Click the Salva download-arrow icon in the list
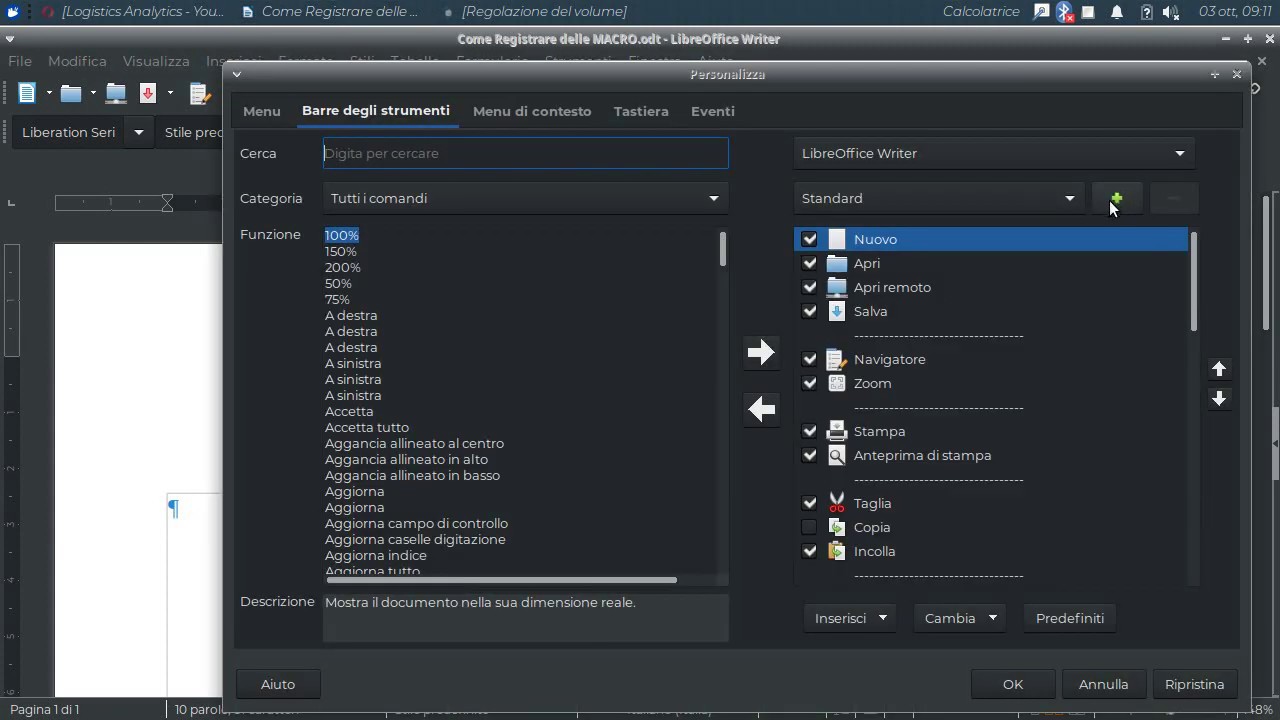 [x=837, y=311]
